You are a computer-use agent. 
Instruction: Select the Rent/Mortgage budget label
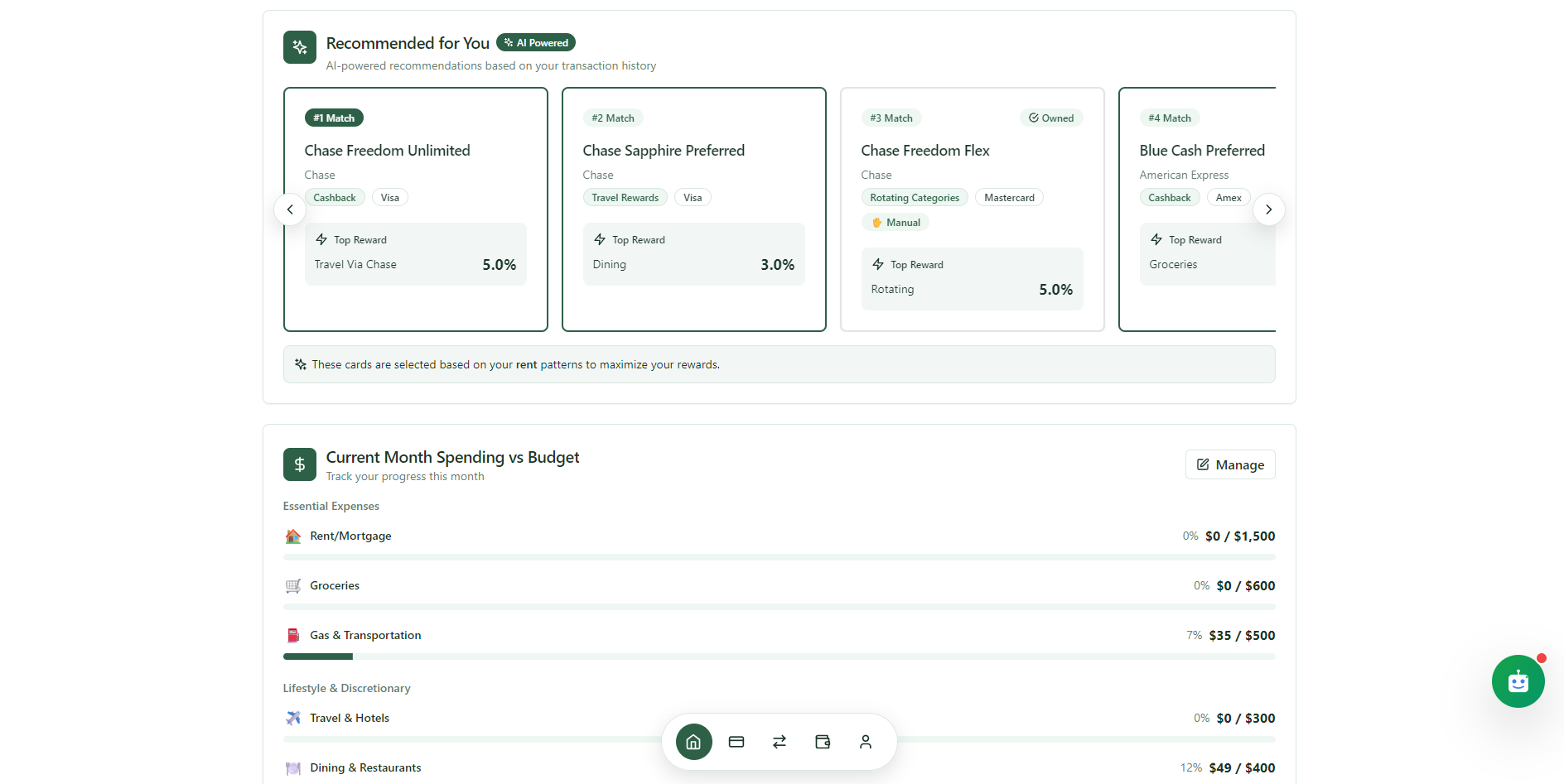[350, 536]
